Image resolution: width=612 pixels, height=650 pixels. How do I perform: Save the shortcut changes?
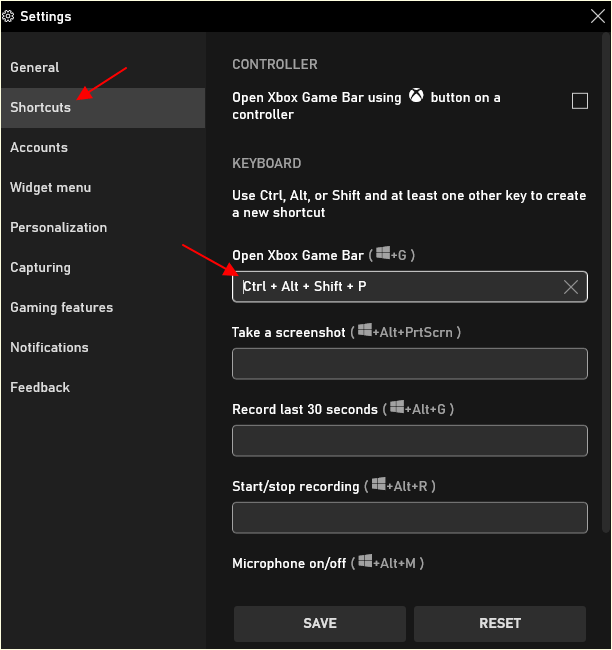tap(320, 623)
